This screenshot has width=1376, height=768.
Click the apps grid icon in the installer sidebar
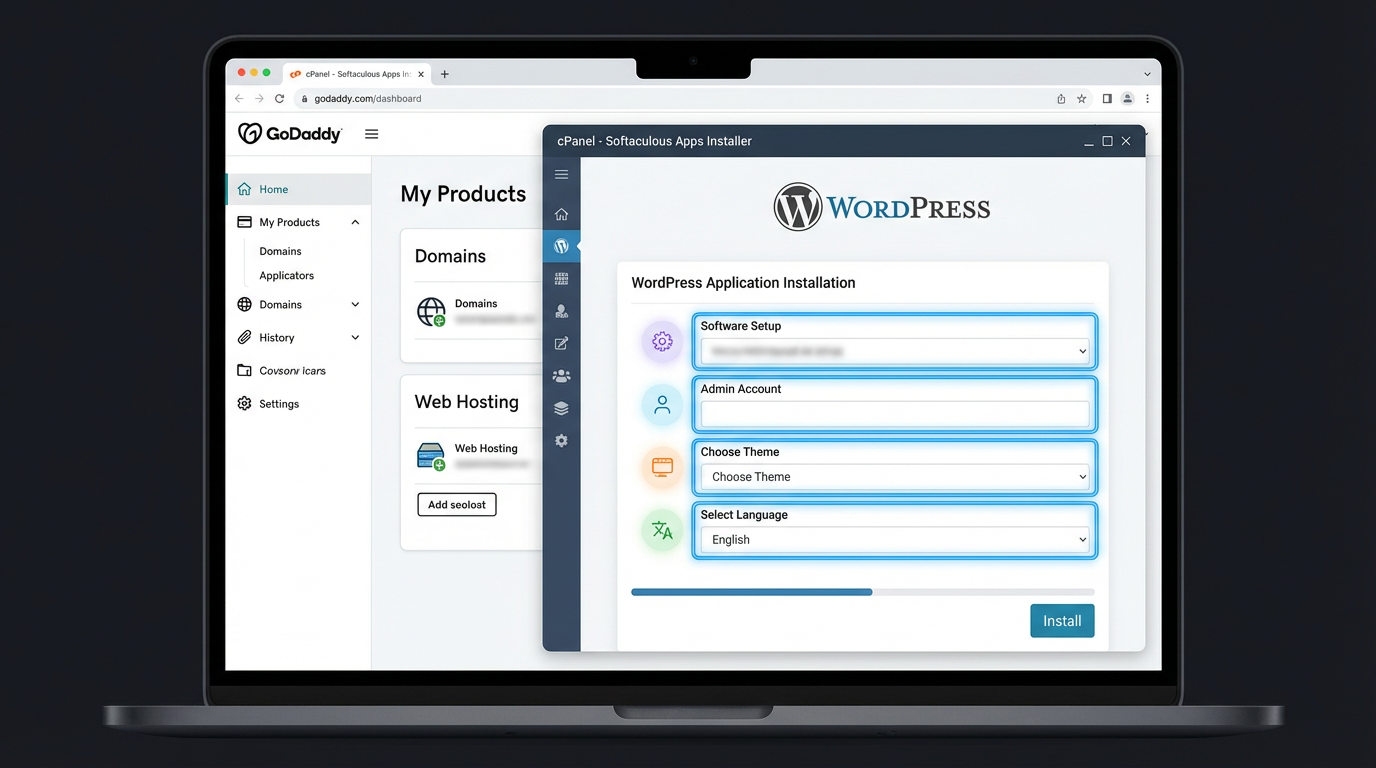[x=561, y=278]
